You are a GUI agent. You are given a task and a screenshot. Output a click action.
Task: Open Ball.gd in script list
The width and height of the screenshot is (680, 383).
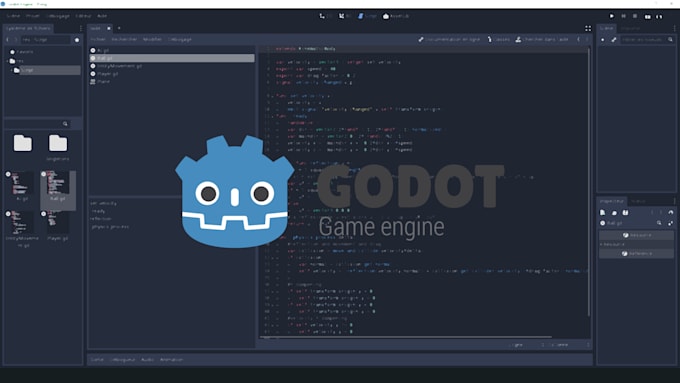click(172, 58)
